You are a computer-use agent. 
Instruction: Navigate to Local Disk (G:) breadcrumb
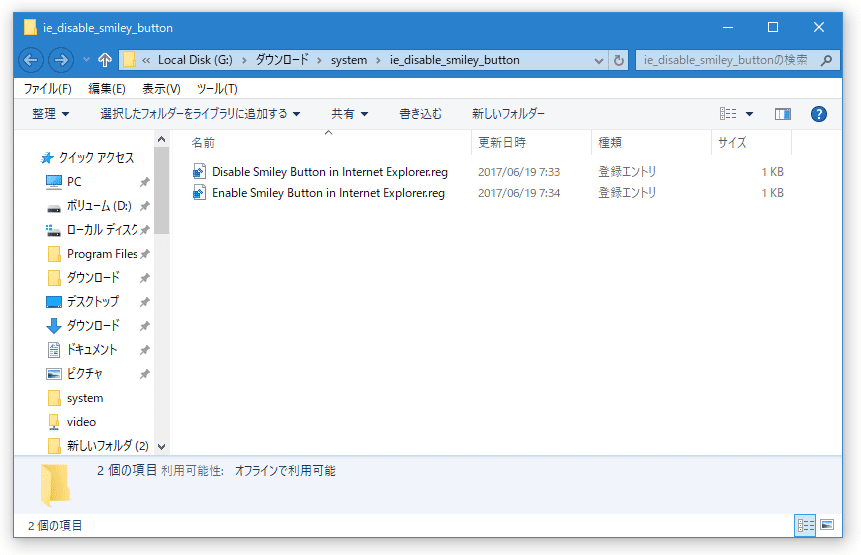(x=195, y=60)
